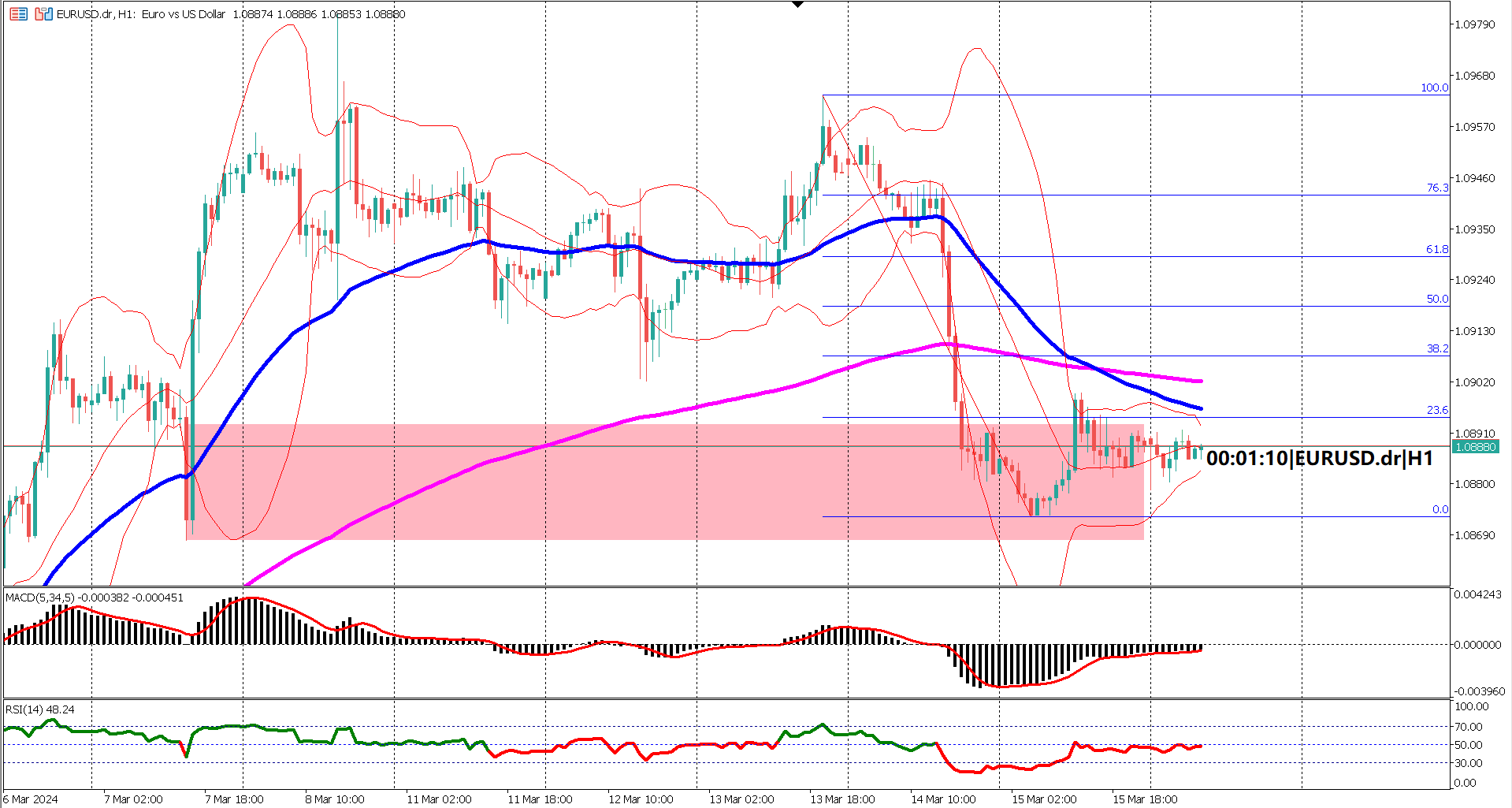1512x808 pixels.
Task: Click the 1.09460 price scale value
Action: (x=1475, y=178)
